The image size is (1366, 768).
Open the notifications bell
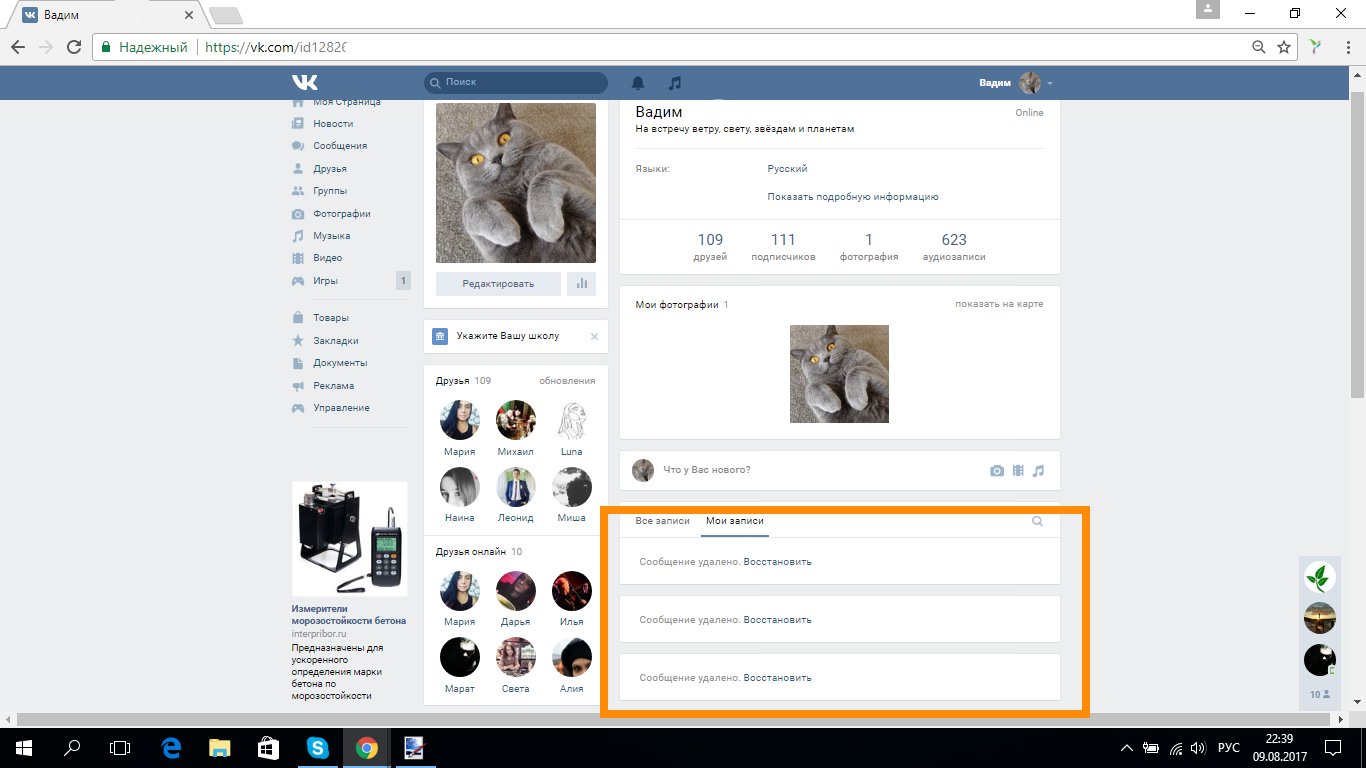[638, 83]
